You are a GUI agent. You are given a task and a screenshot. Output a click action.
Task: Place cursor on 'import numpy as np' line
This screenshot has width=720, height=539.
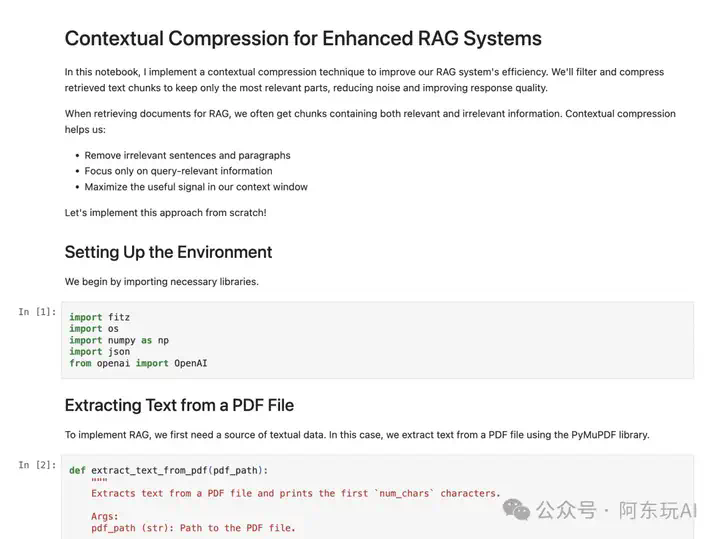[x=119, y=340]
